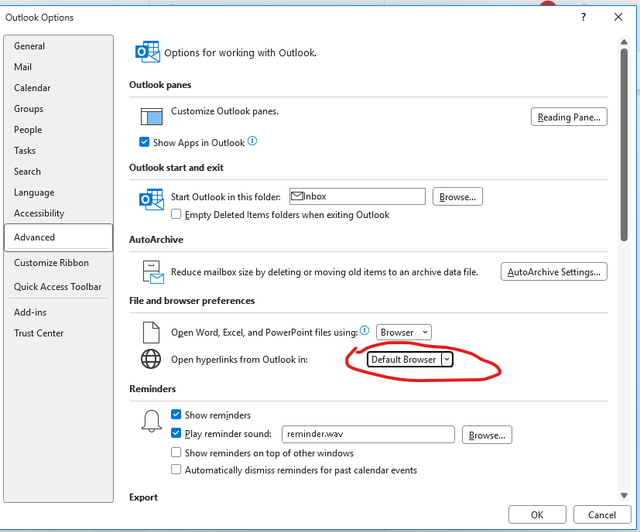Select the Mail category

[x=58, y=67]
